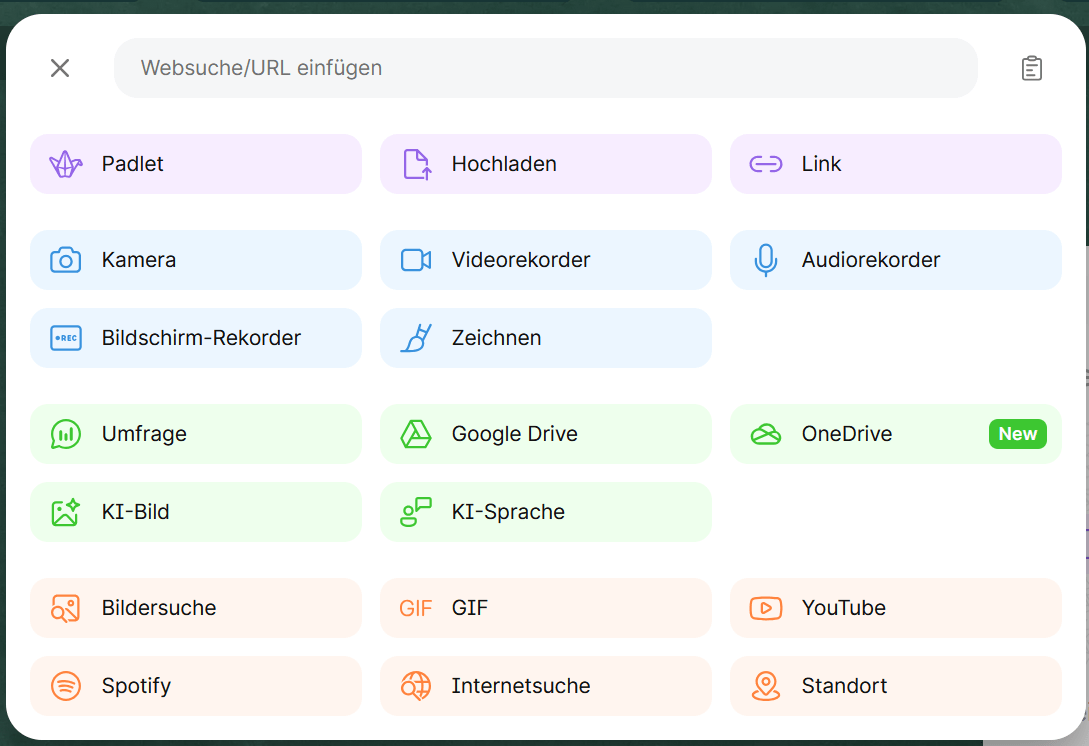Image resolution: width=1089 pixels, height=746 pixels.
Task: Open the Bildersuche image search icon
Action: 66,608
